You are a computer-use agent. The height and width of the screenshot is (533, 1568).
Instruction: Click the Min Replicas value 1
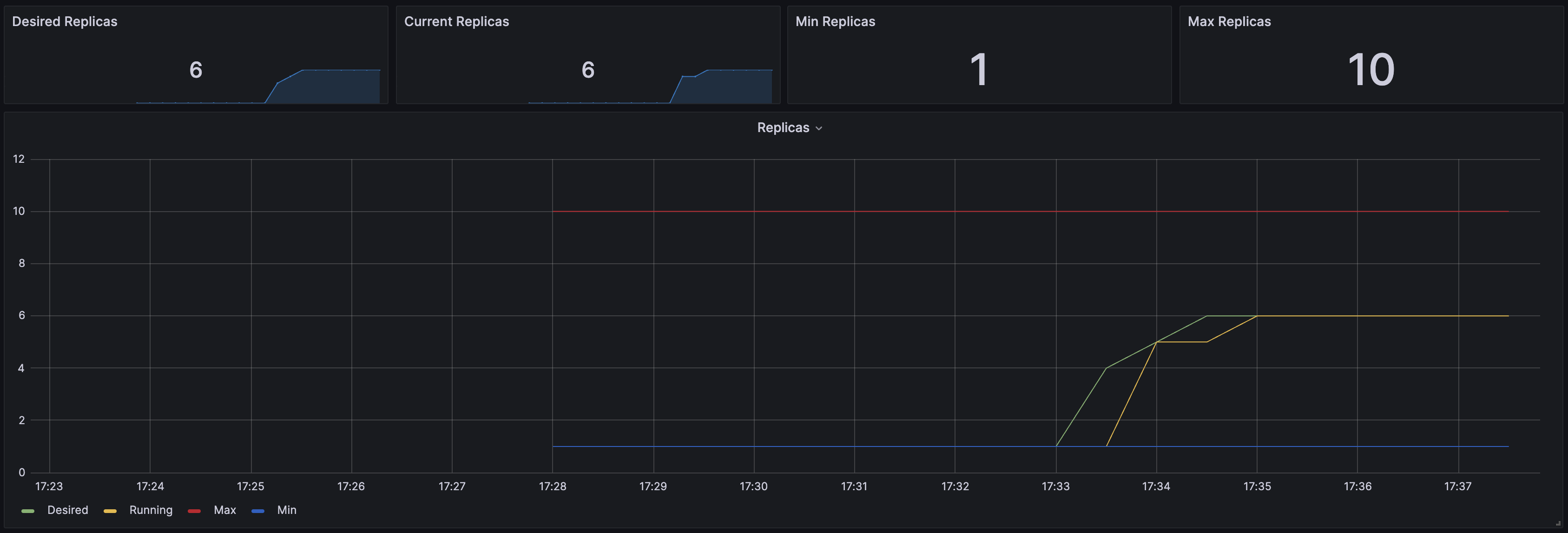pyautogui.click(x=979, y=69)
